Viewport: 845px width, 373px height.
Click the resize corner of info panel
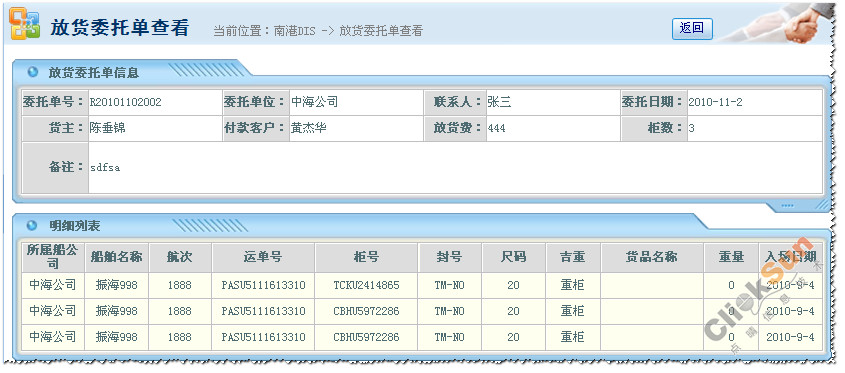pyautogui.click(x=821, y=205)
